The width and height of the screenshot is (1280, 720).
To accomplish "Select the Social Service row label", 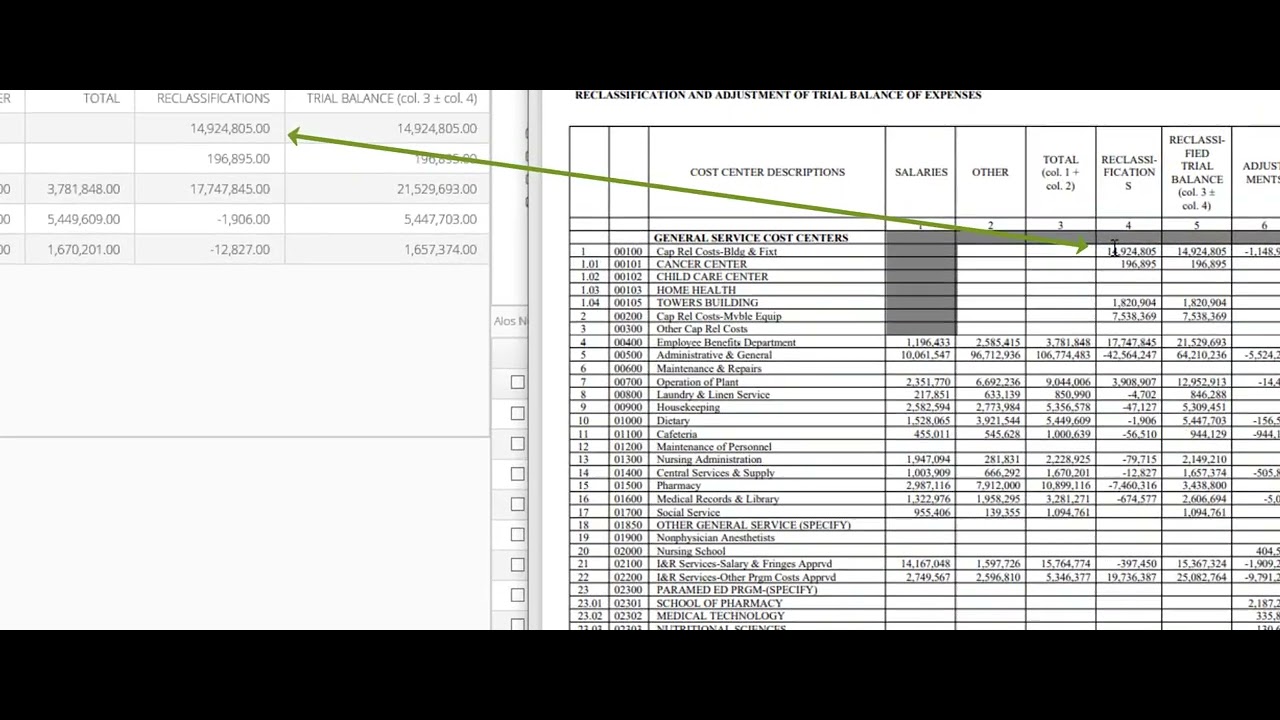I will (688, 513).
